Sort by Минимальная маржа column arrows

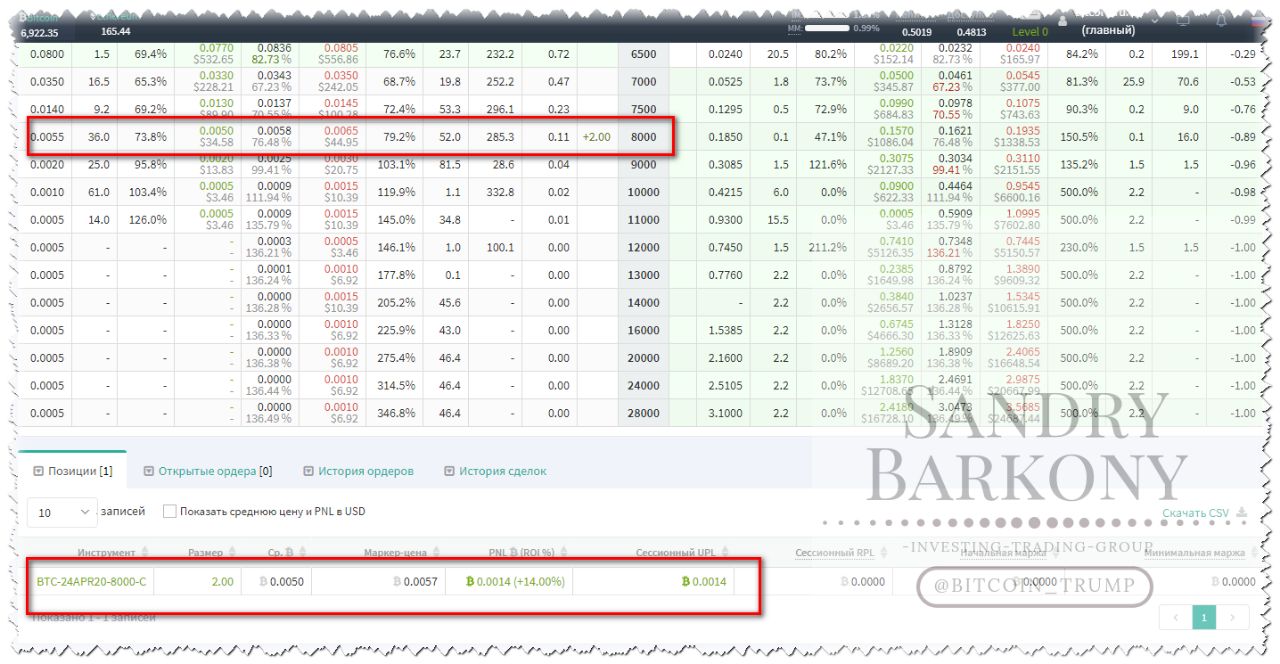(x=1254, y=553)
